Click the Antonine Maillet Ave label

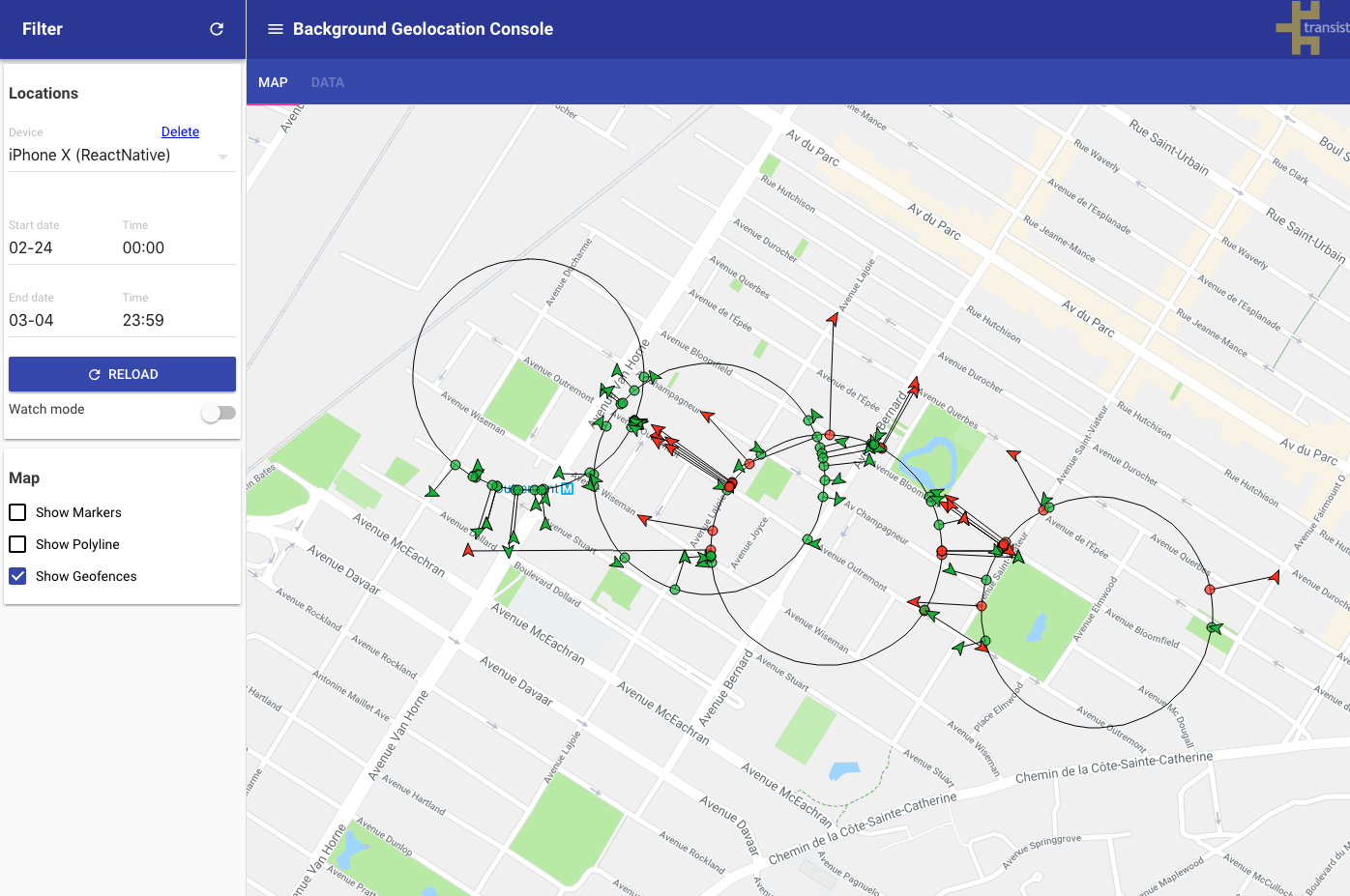point(351,696)
